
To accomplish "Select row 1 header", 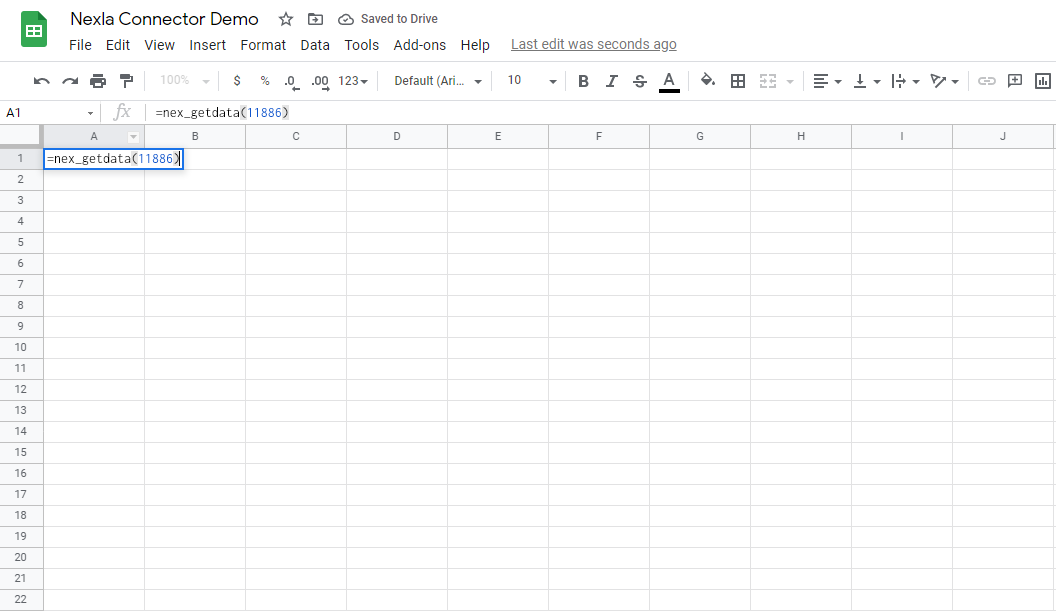I will pyautogui.click(x=21, y=158).
